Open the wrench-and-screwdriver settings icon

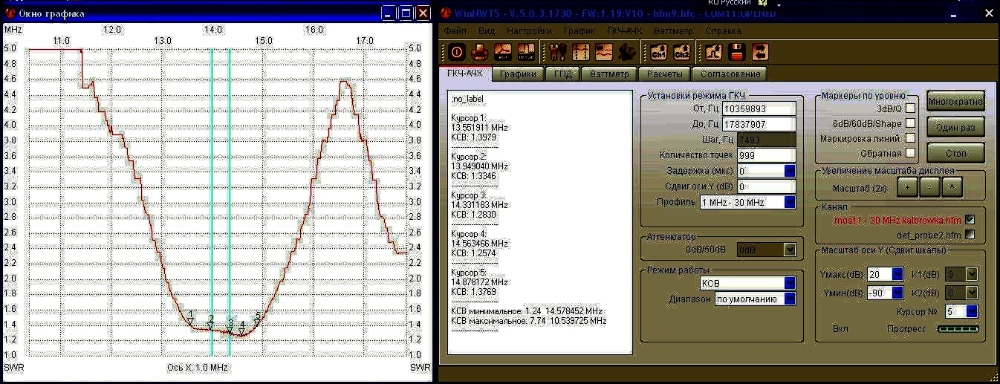pyautogui.click(x=558, y=52)
